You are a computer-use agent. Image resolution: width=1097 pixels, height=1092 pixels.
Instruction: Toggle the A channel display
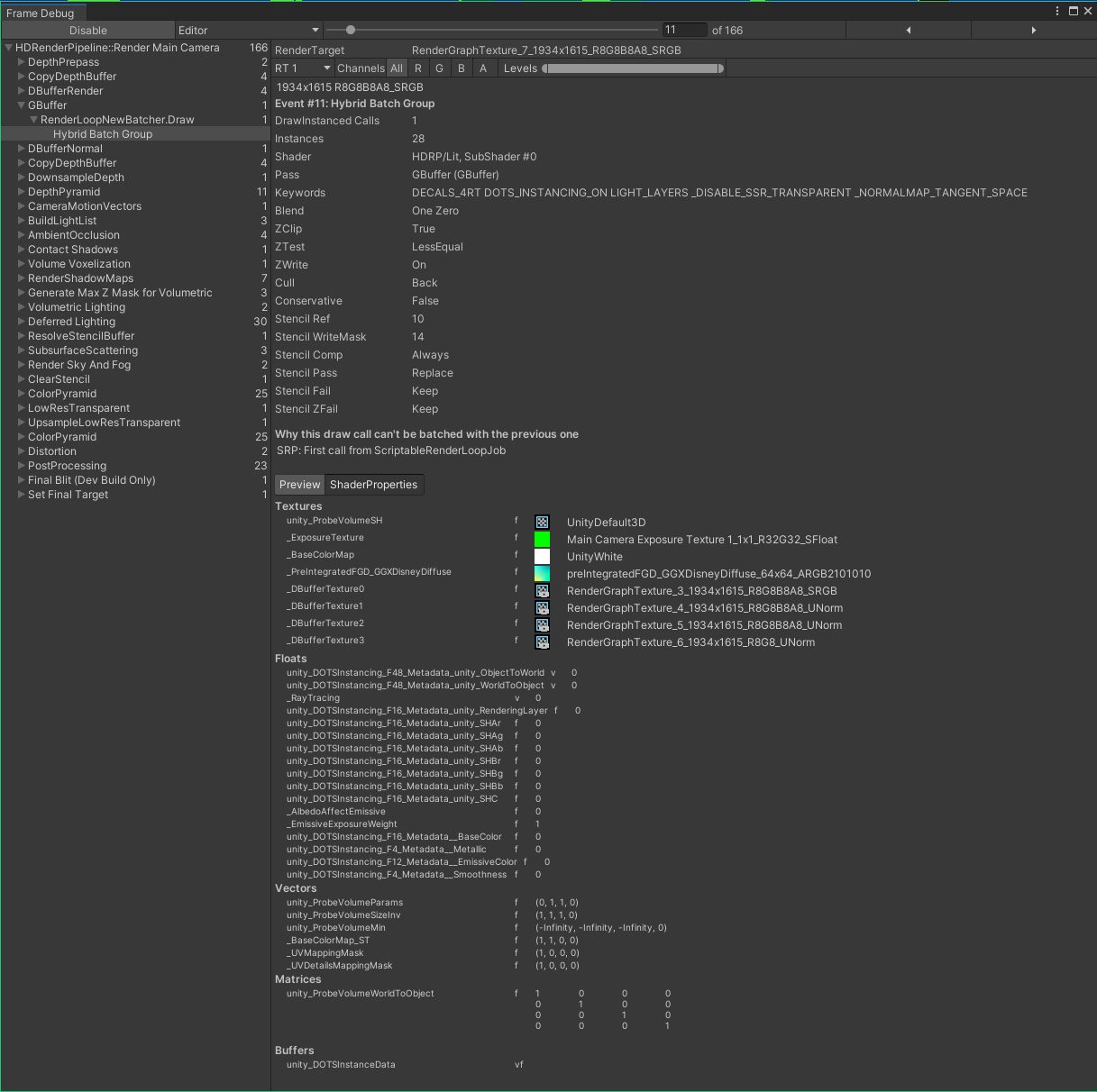click(x=483, y=68)
